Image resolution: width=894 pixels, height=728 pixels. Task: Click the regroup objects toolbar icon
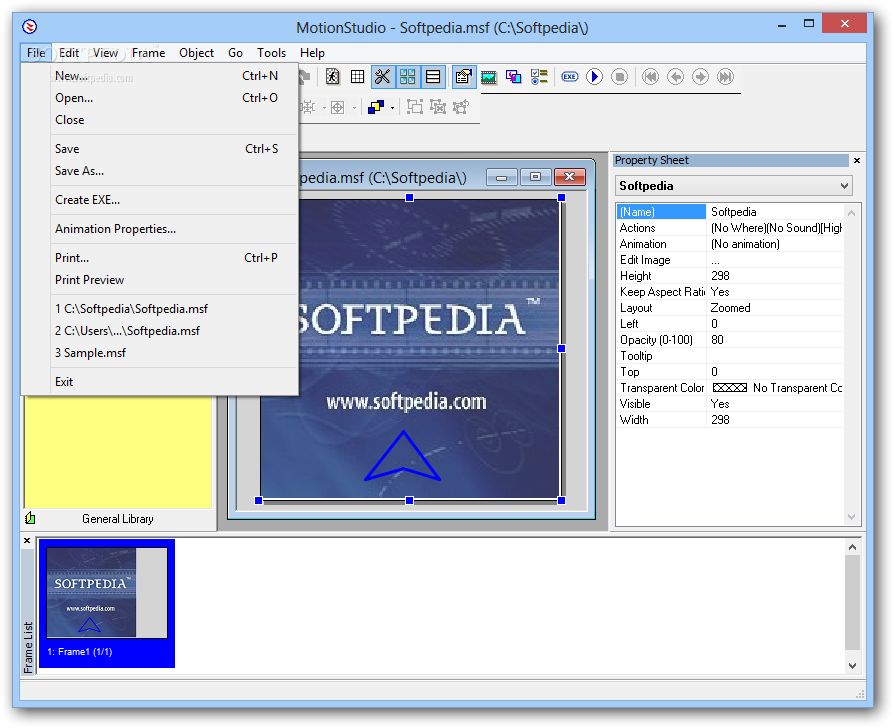pos(461,107)
